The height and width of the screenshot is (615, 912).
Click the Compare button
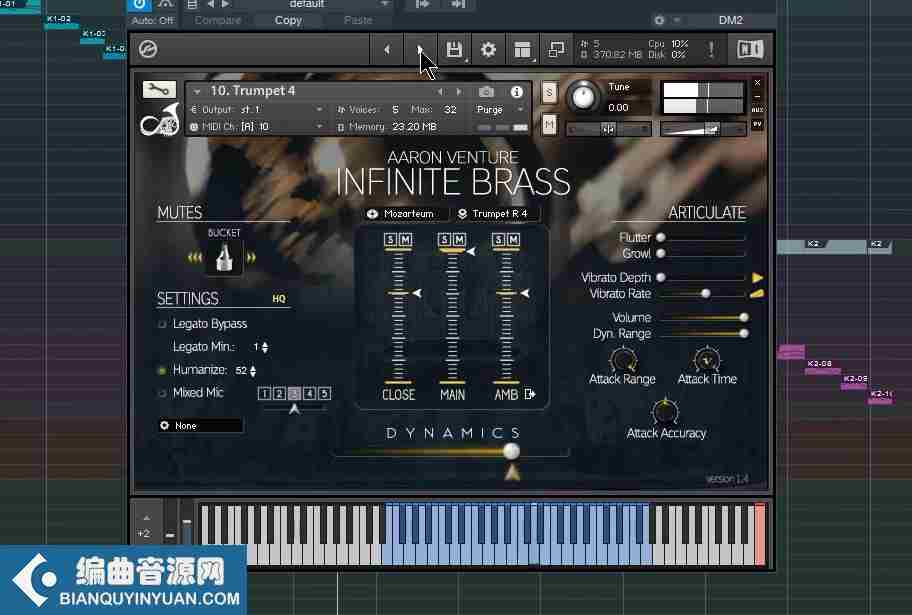(218, 20)
